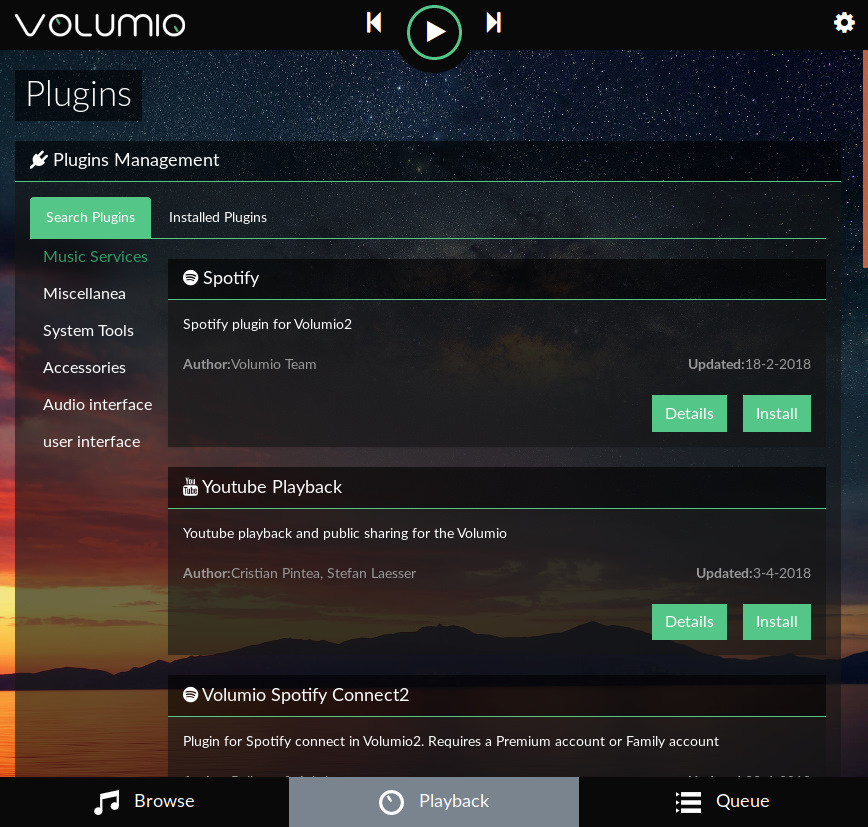
Task: Select the Music Services category
Action: coord(95,257)
